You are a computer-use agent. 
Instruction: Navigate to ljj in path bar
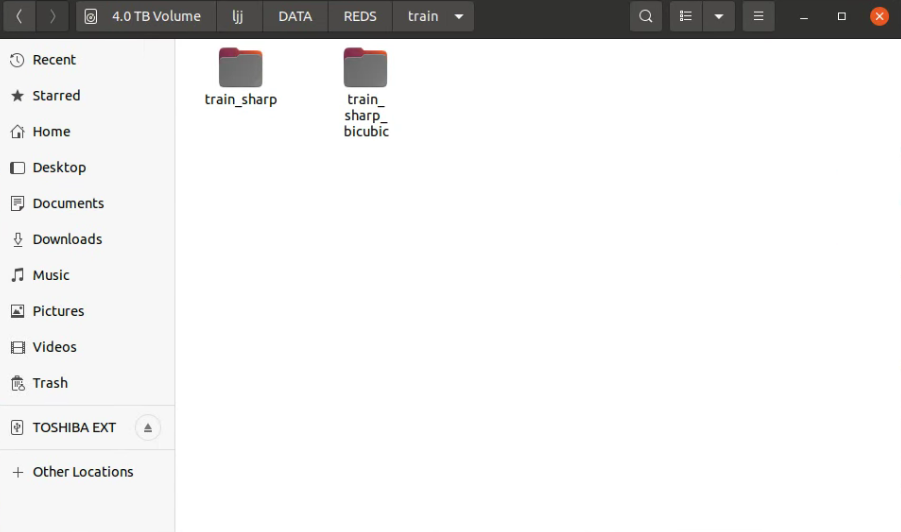(x=239, y=16)
